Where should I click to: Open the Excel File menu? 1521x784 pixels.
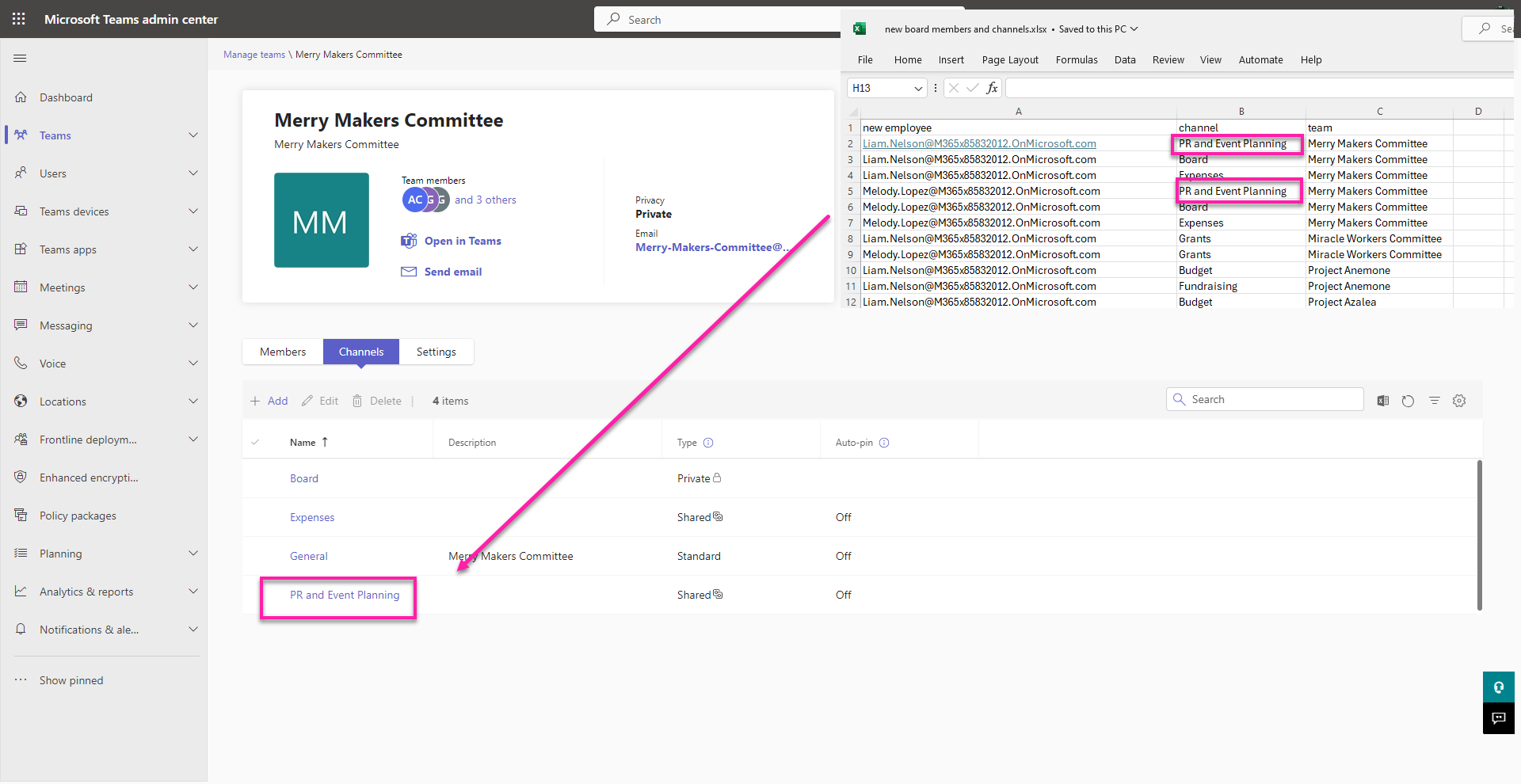click(x=865, y=59)
